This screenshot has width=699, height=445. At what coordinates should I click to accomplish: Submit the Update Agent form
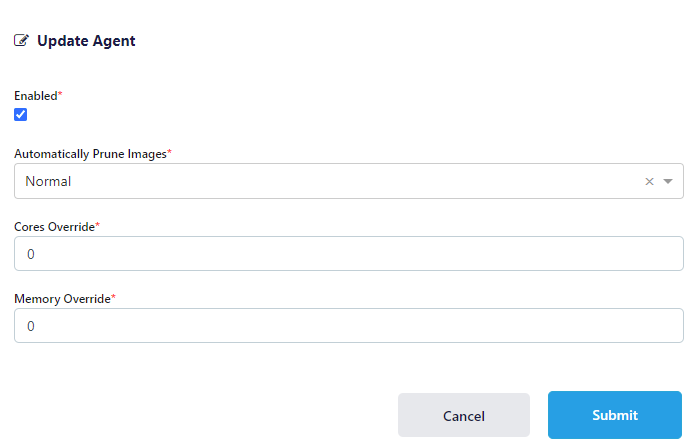tap(614, 415)
